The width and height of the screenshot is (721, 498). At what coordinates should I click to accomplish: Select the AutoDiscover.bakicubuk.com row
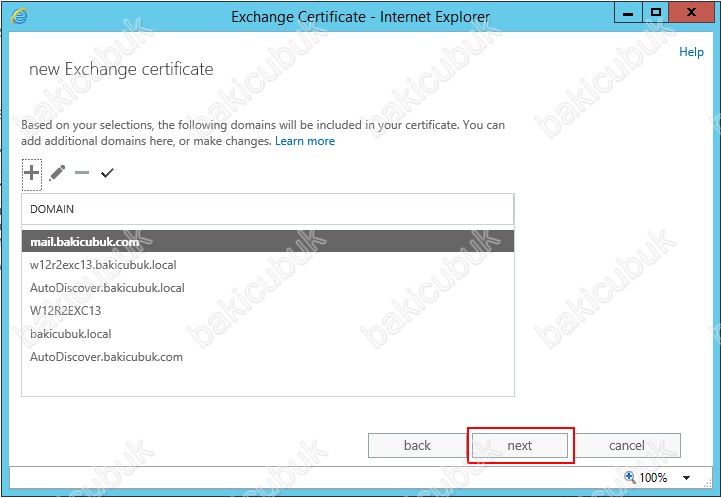(x=268, y=357)
